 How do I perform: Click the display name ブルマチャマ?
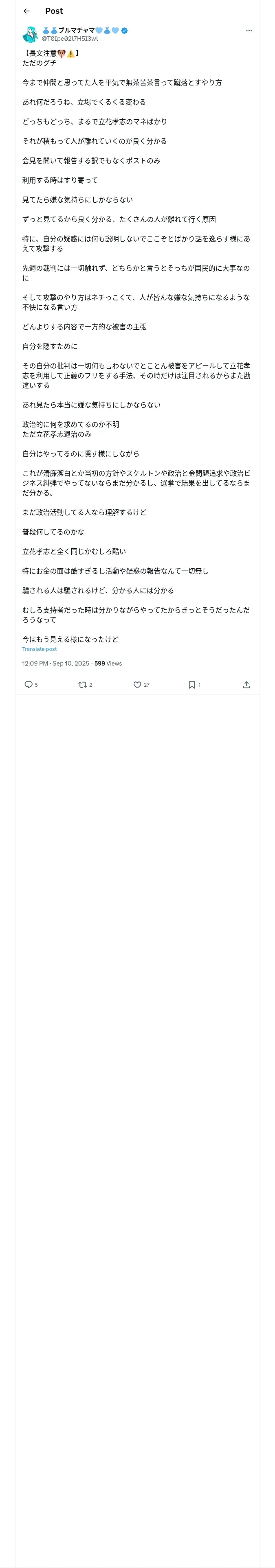click(x=77, y=31)
